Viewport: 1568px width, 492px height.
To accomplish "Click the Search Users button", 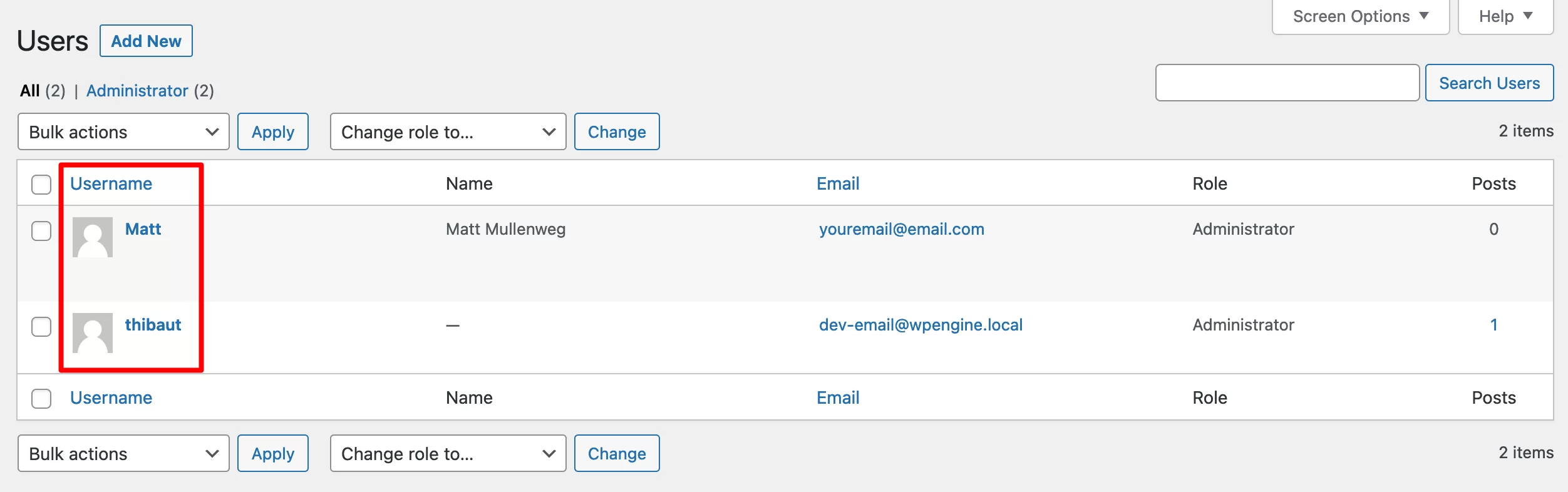I will click(1489, 83).
